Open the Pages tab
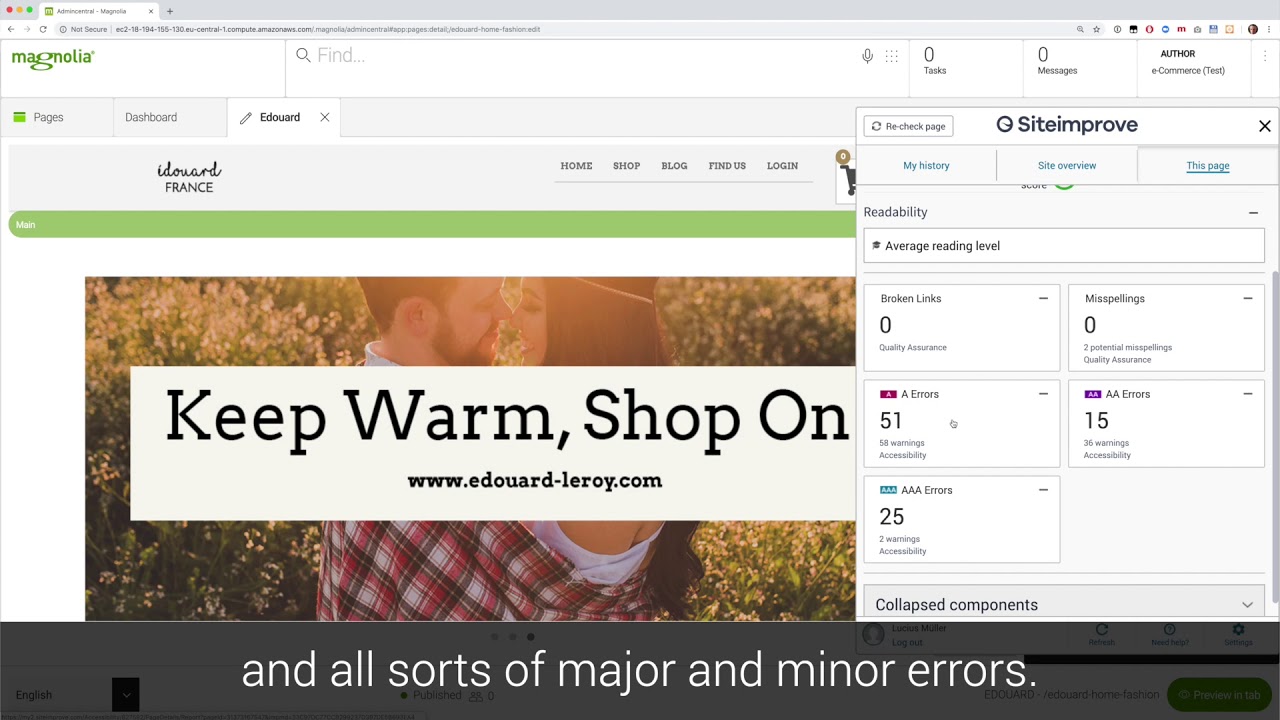Screen dimensions: 1280x720 click(x=57, y=117)
